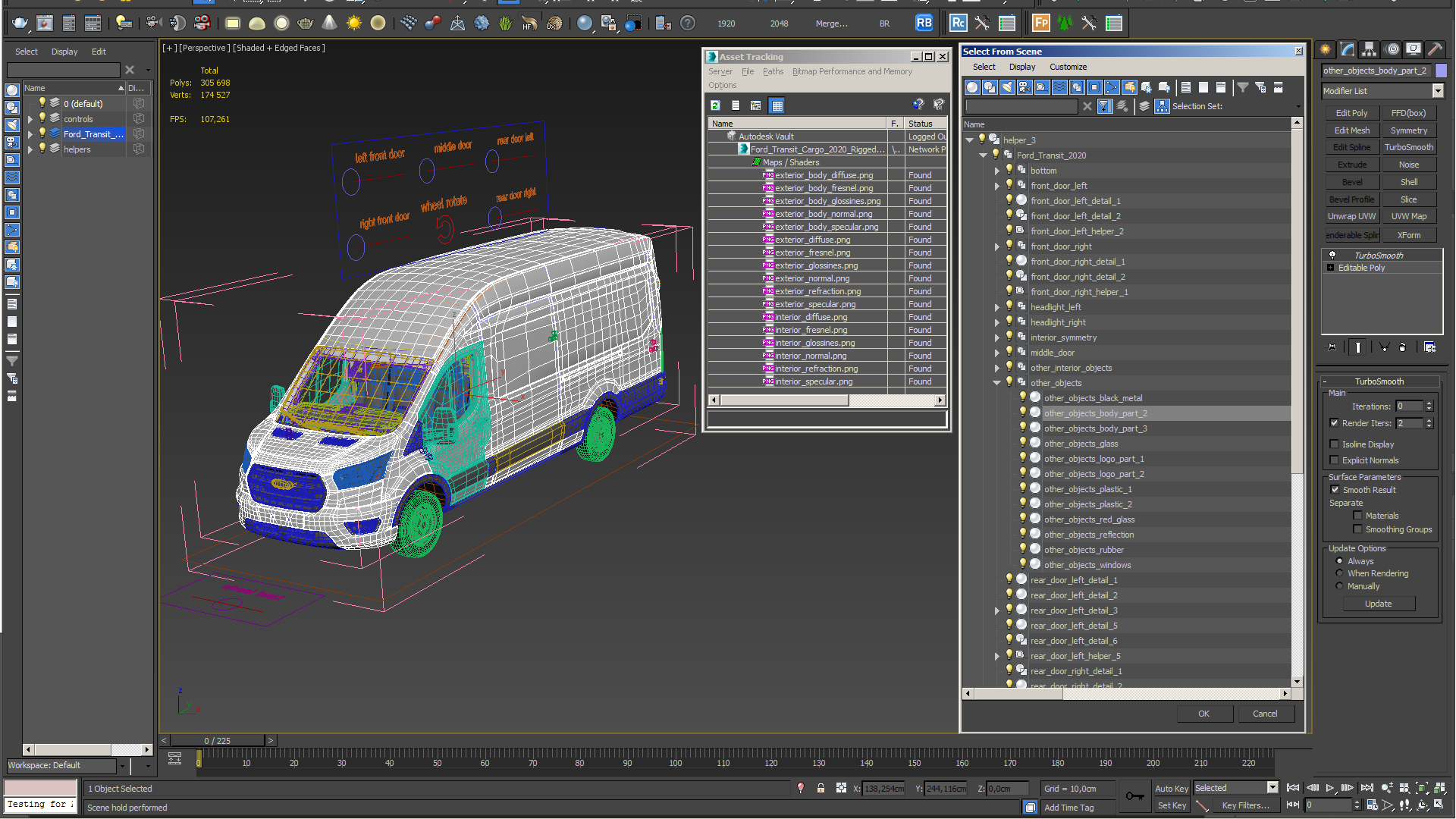1456x819 pixels.
Task: Click Refresh icon in Asset Tracking
Action: click(715, 105)
